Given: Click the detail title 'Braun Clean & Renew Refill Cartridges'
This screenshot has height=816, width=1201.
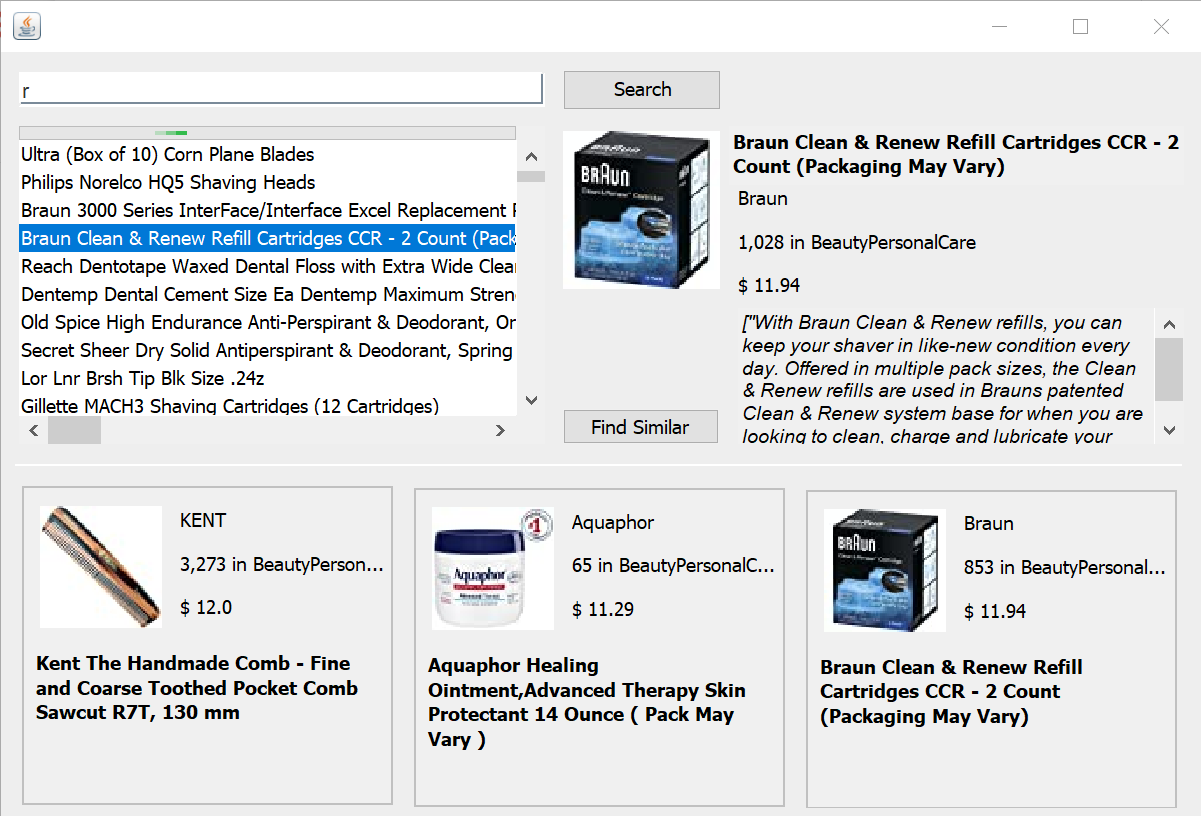Looking at the screenshot, I should coord(956,155).
